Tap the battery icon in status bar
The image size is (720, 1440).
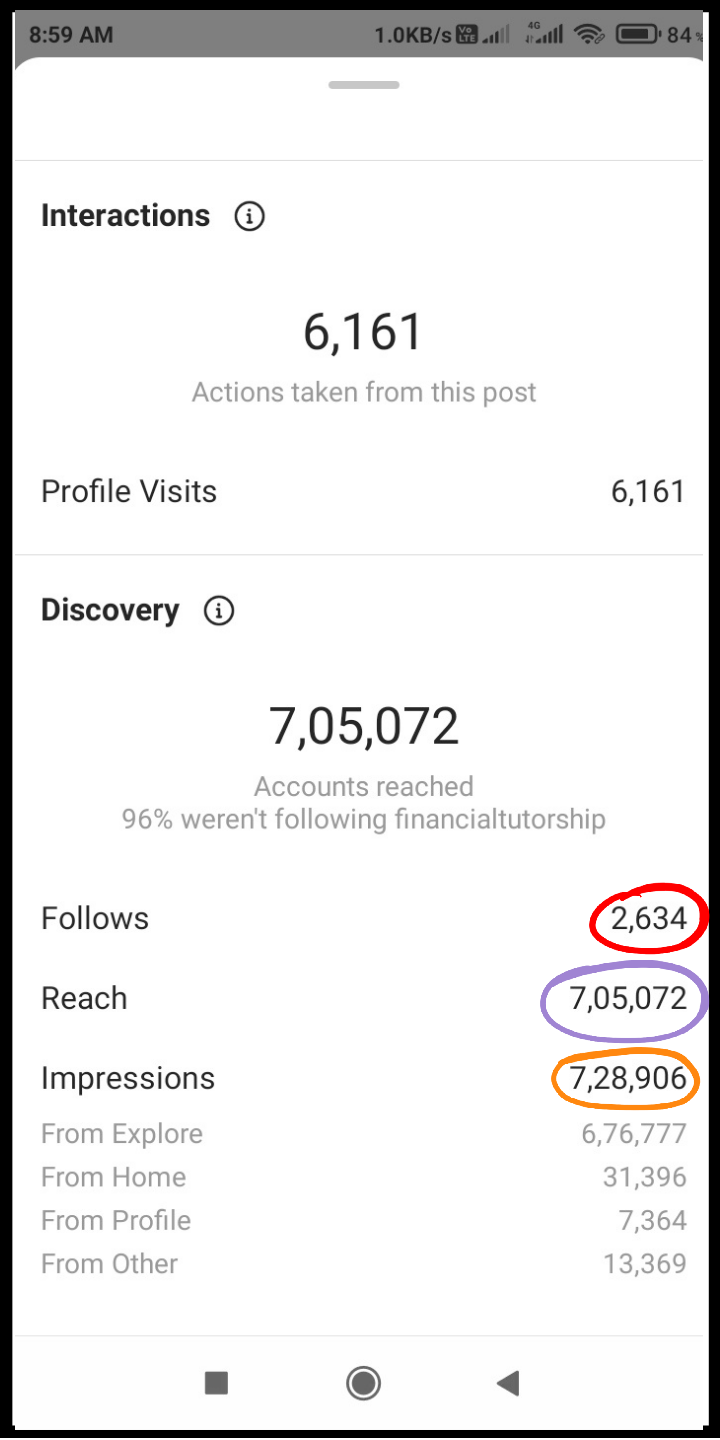636,35
